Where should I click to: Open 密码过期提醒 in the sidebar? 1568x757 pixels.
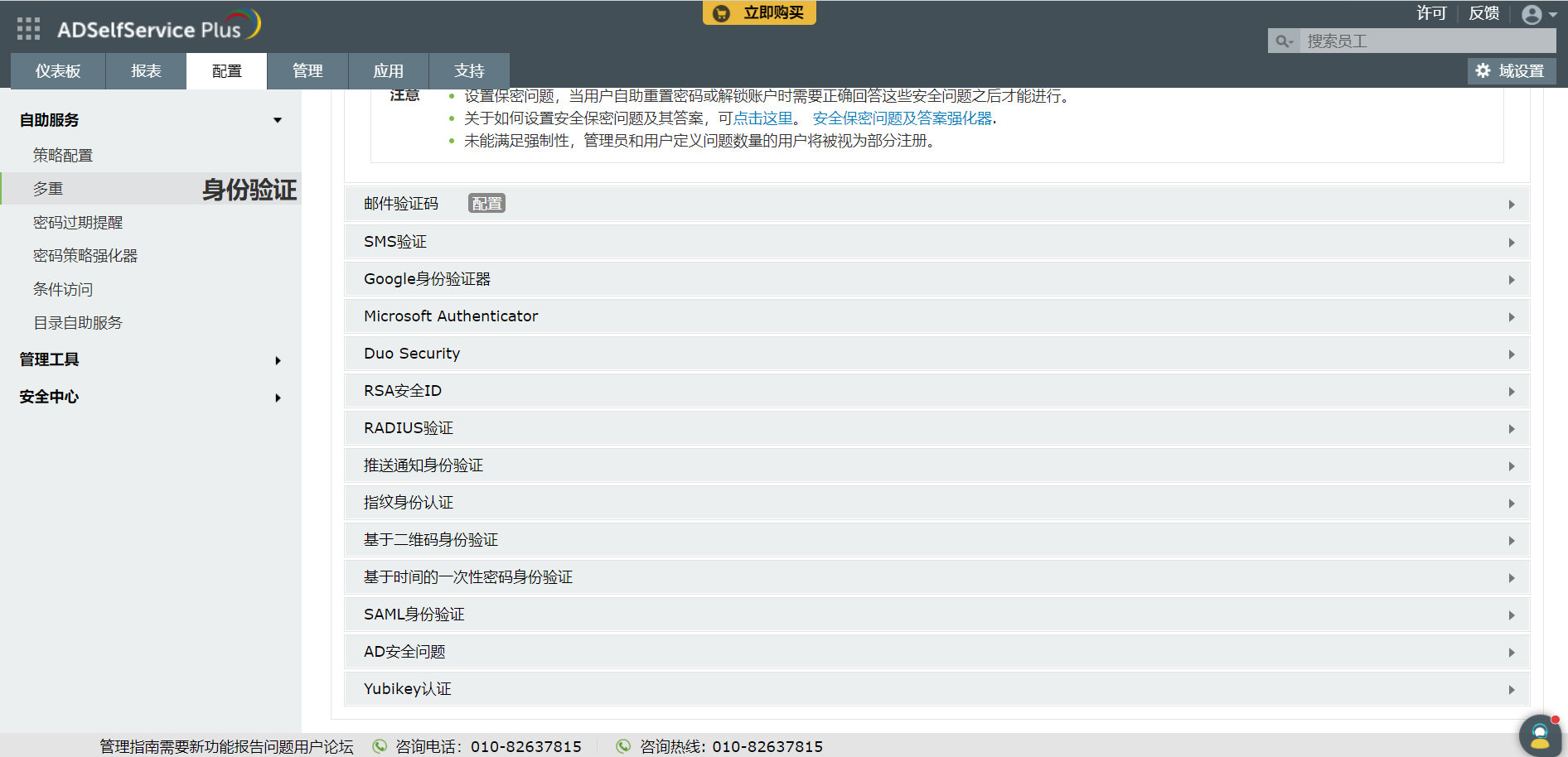[x=78, y=223]
